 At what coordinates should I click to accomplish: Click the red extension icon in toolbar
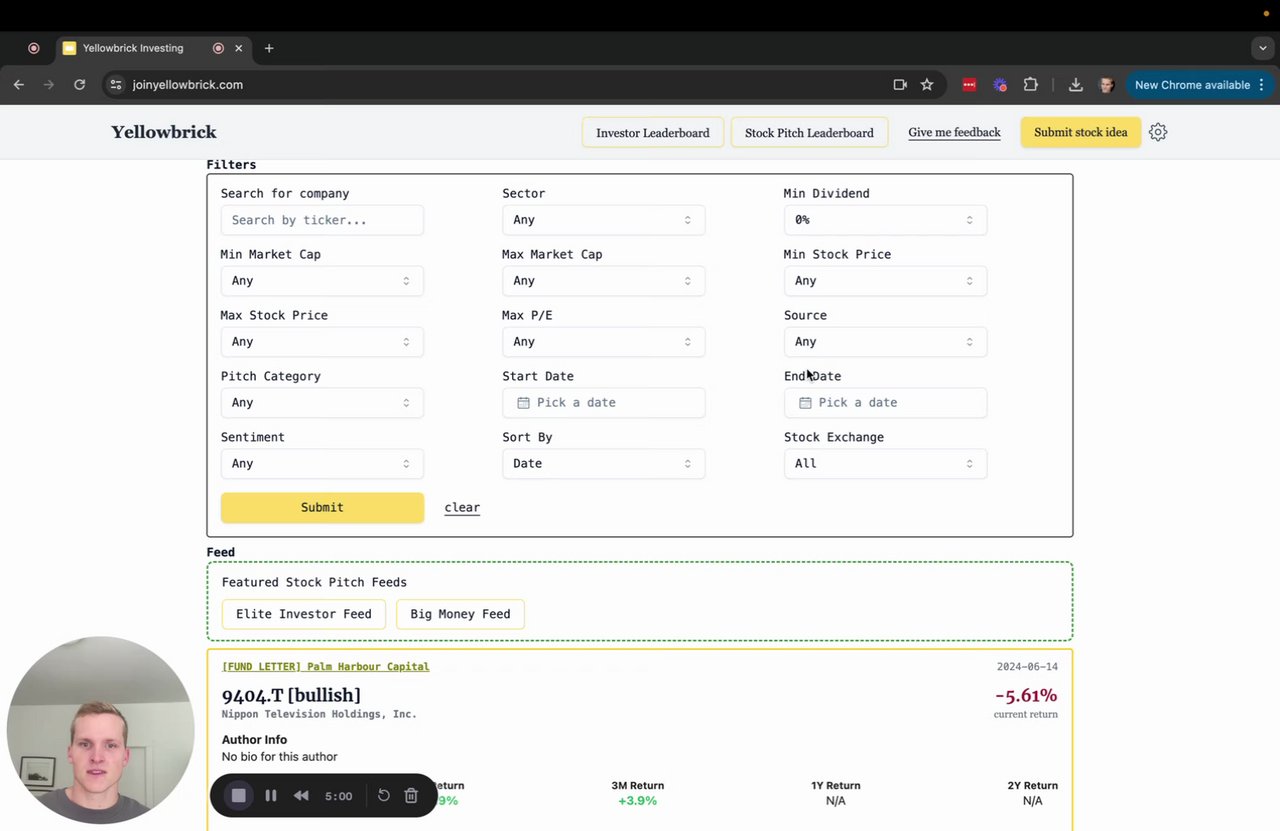[x=969, y=85]
